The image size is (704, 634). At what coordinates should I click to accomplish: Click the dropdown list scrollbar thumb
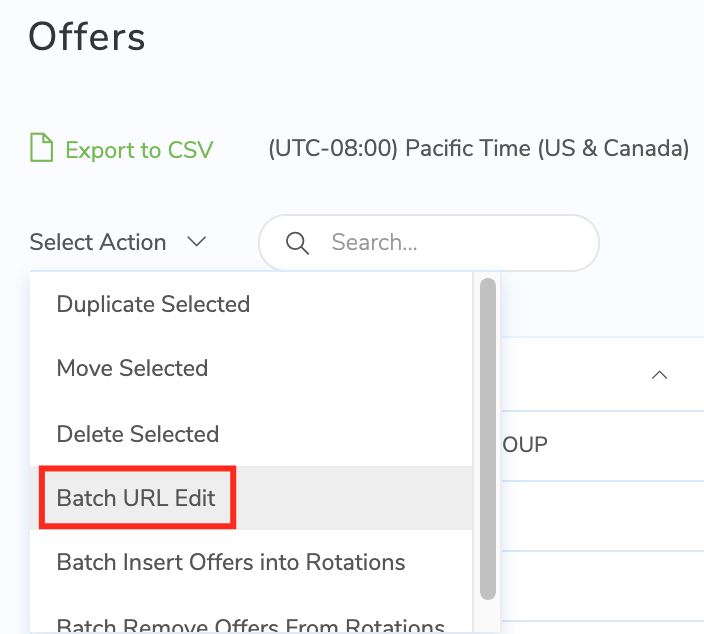pos(488,439)
